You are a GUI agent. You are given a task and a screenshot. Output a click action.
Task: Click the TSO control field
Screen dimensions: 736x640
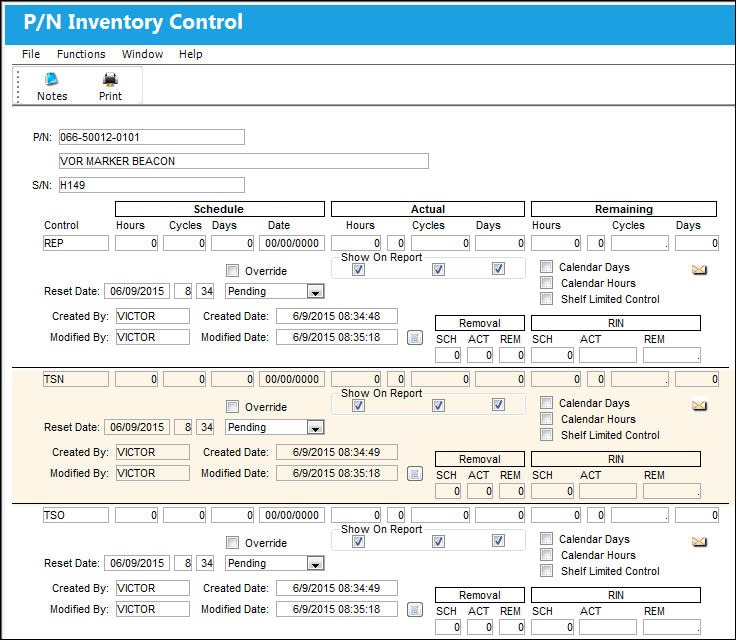[x=76, y=515]
